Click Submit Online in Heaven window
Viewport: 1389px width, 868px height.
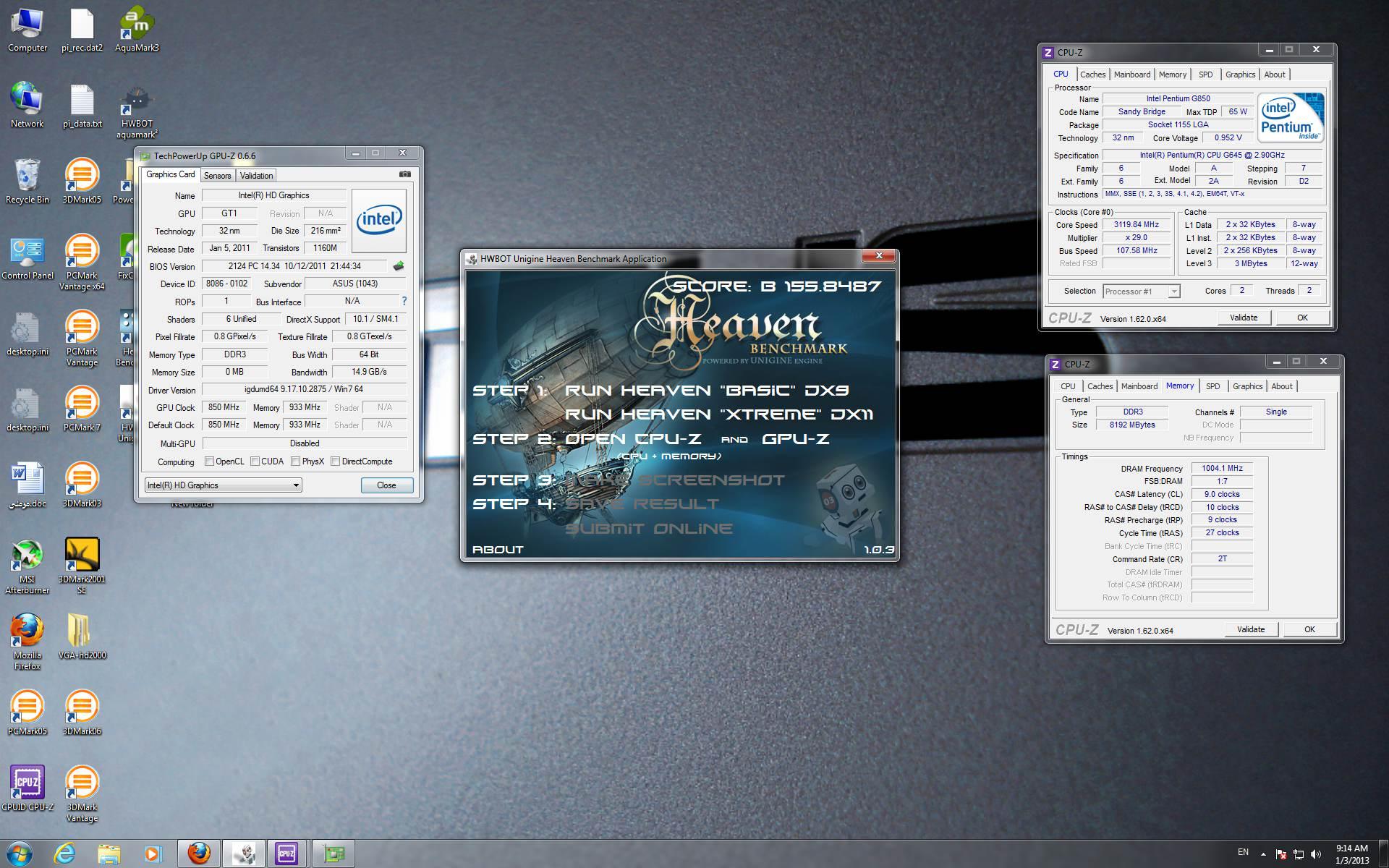point(648,529)
